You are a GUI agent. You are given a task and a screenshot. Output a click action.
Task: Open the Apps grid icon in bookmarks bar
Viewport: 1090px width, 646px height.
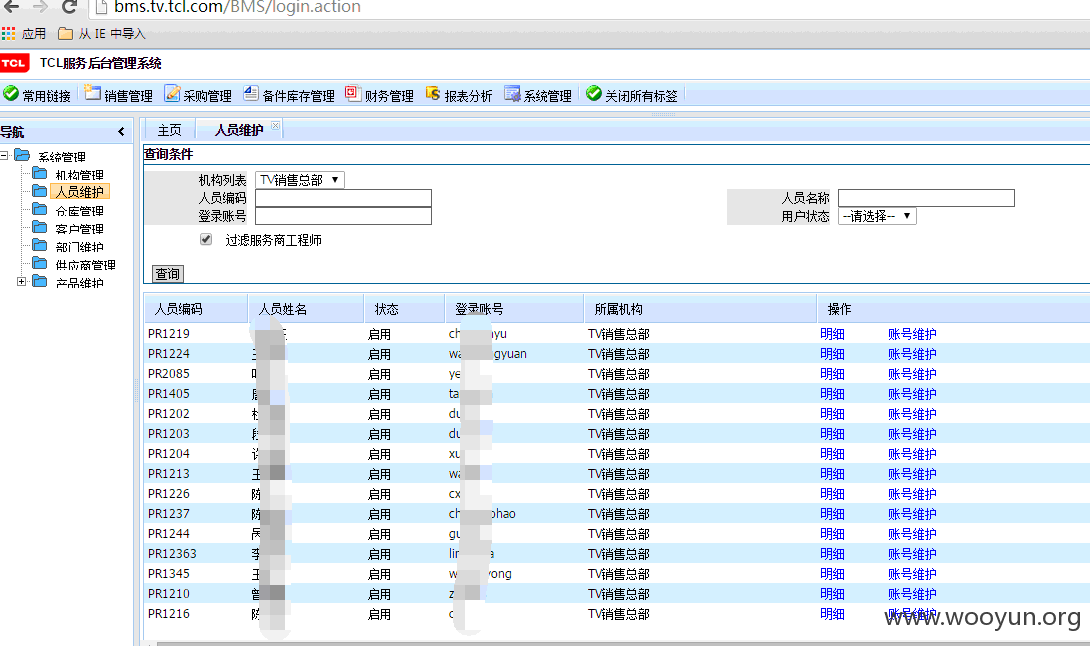click(8, 33)
